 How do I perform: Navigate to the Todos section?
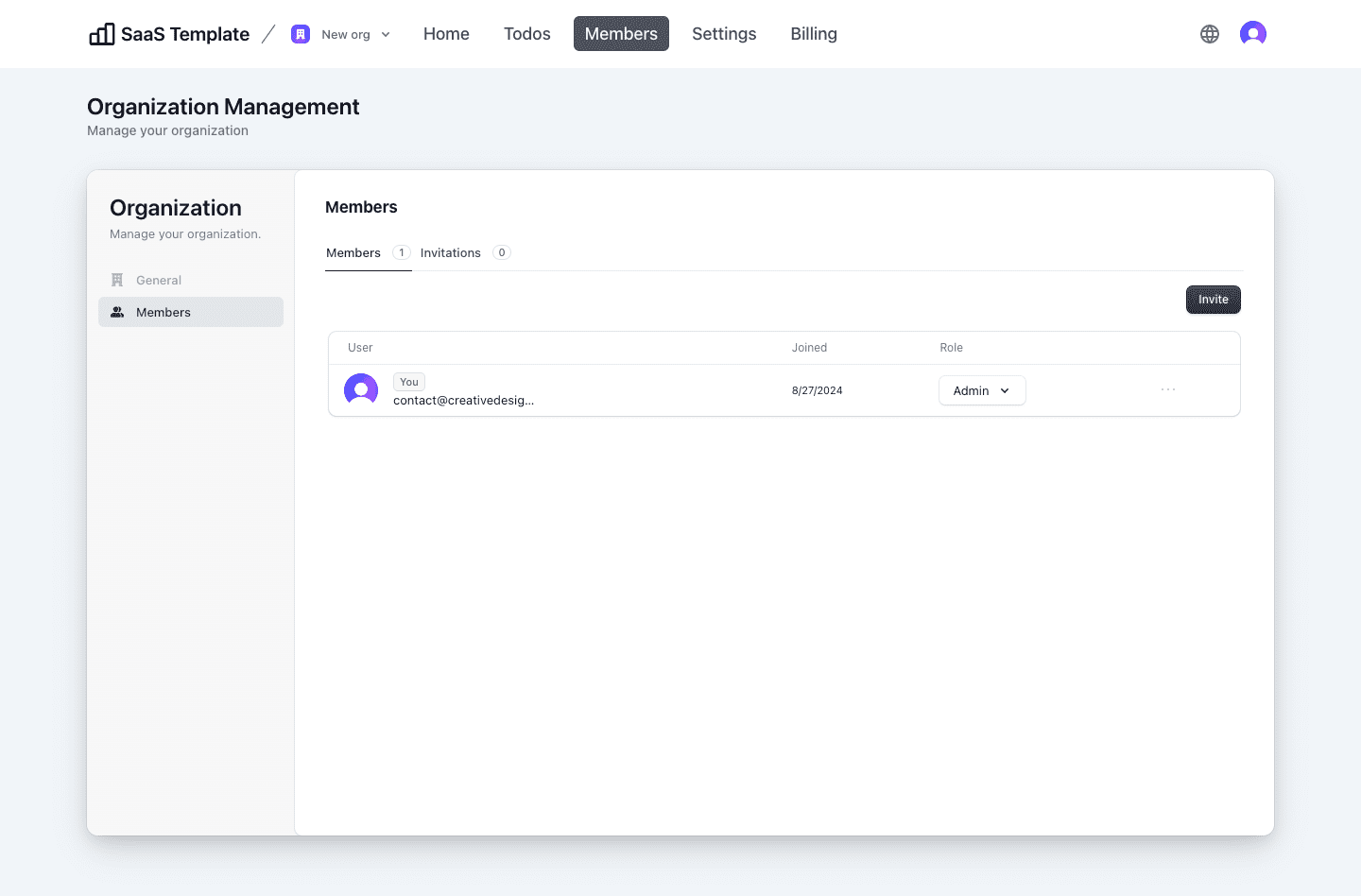pos(526,33)
